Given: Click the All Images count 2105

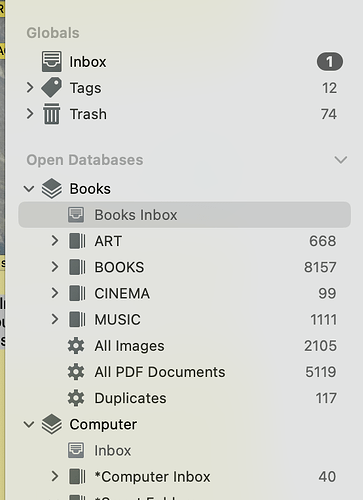Looking at the screenshot, I should 320,346.
